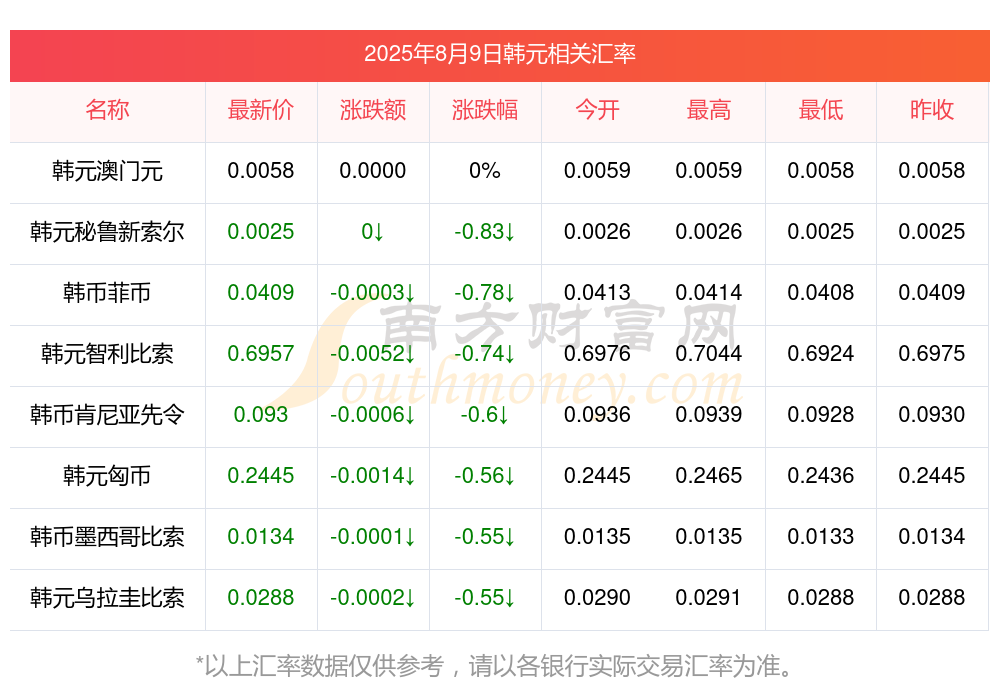Click low value 0.6924 for 韩元智利比索
Screen dimensions: 1000x698
tap(821, 353)
